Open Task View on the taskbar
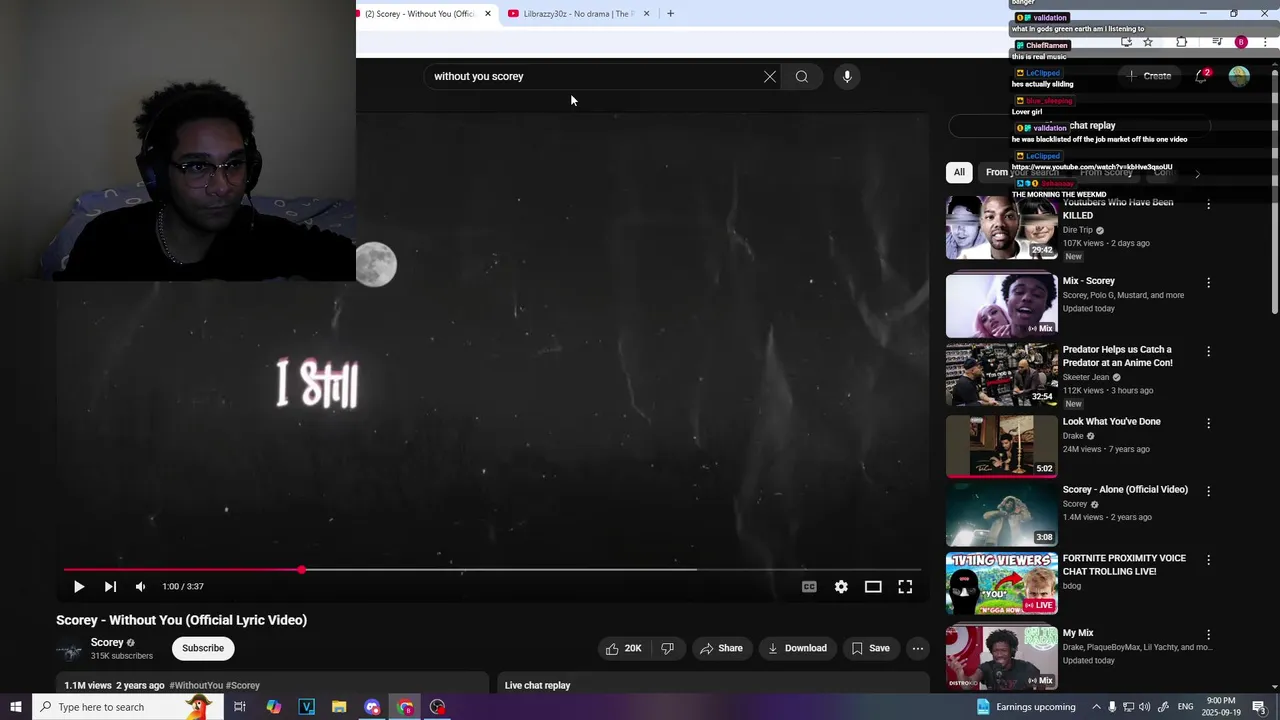The image size is (1280, 720). tap(240, 707)
